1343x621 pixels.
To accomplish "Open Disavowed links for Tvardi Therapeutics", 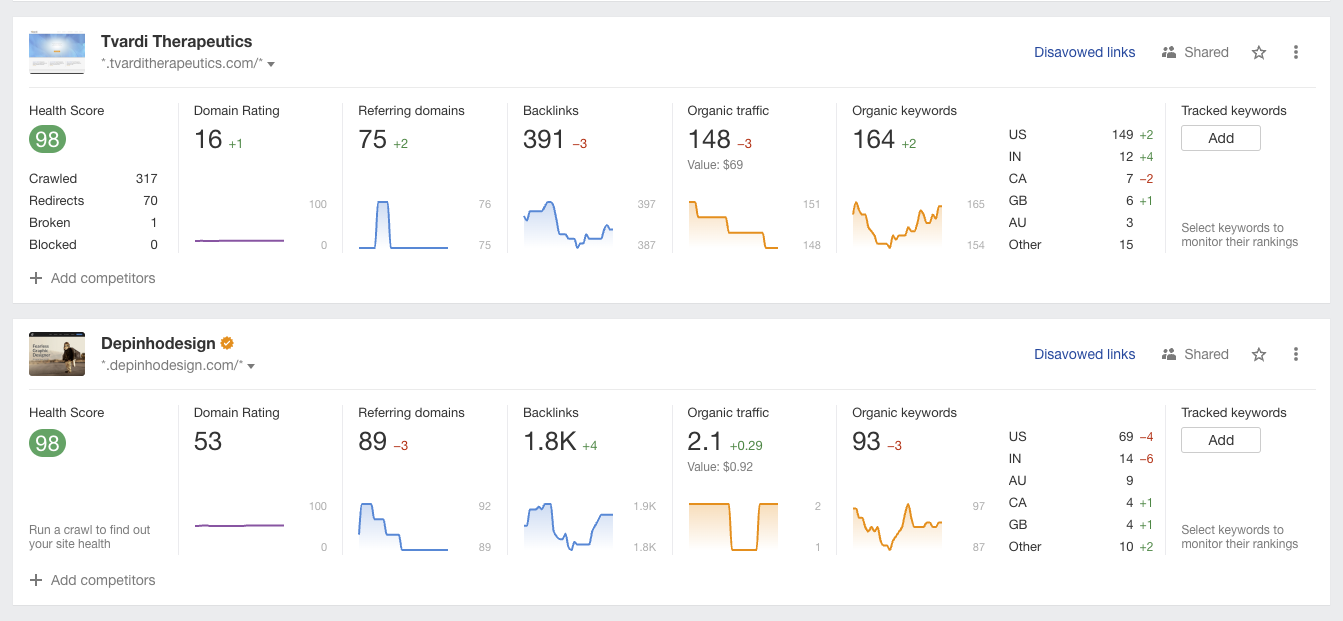I will pyautogui.click(x=1084, y=52).
